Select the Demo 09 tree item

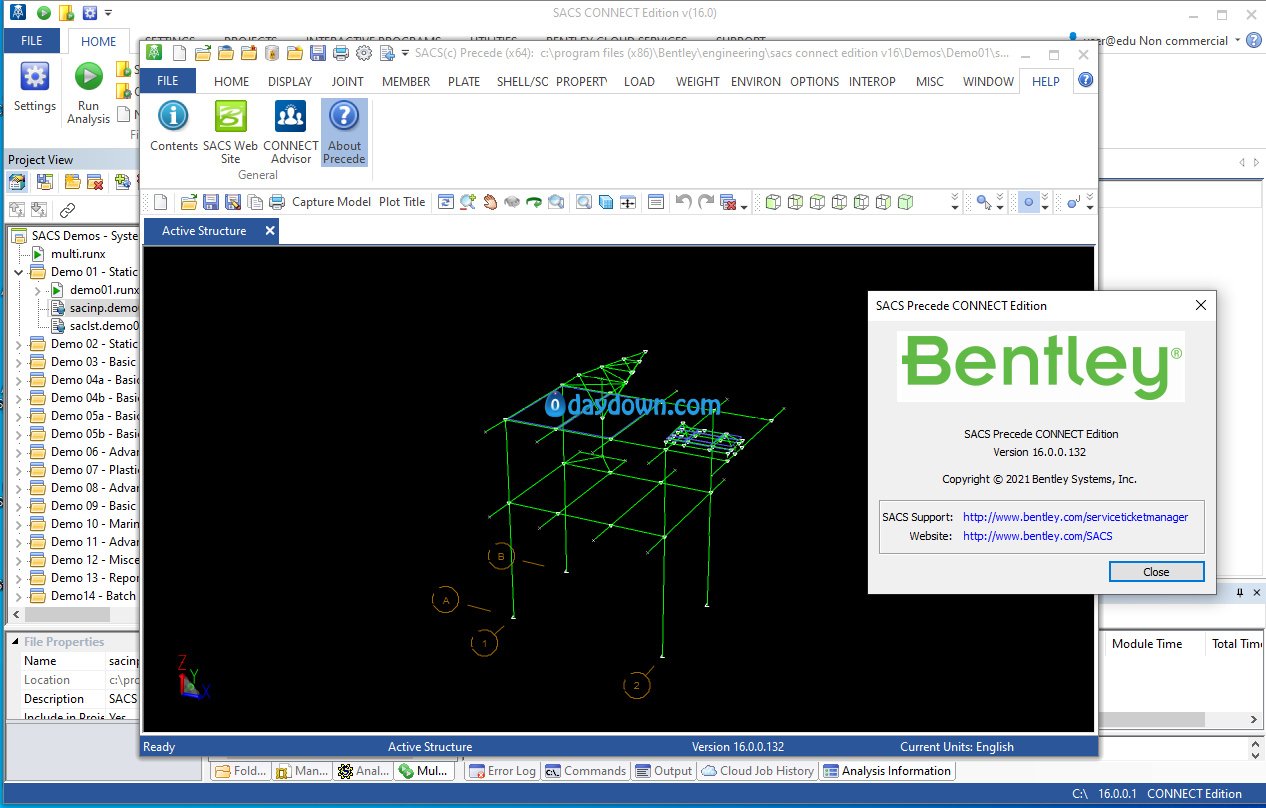(93, 506)
